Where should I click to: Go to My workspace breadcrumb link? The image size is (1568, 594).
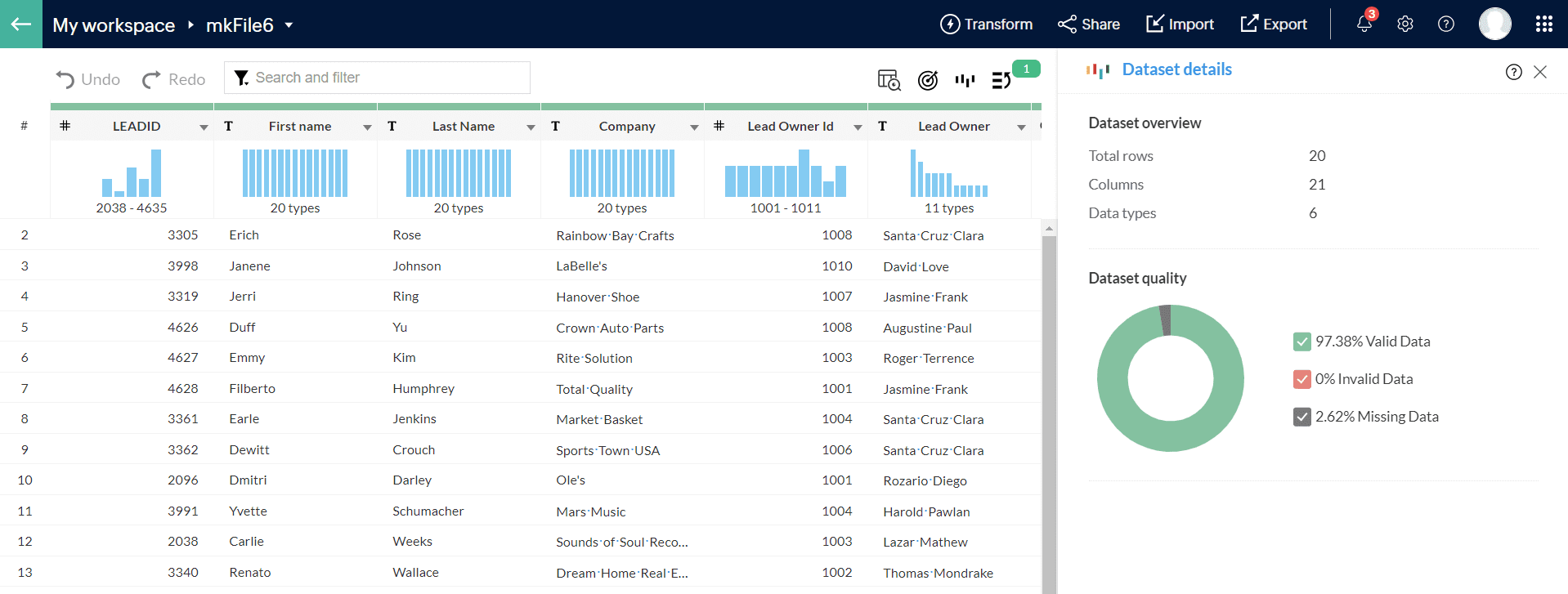[x=114, y=25]
